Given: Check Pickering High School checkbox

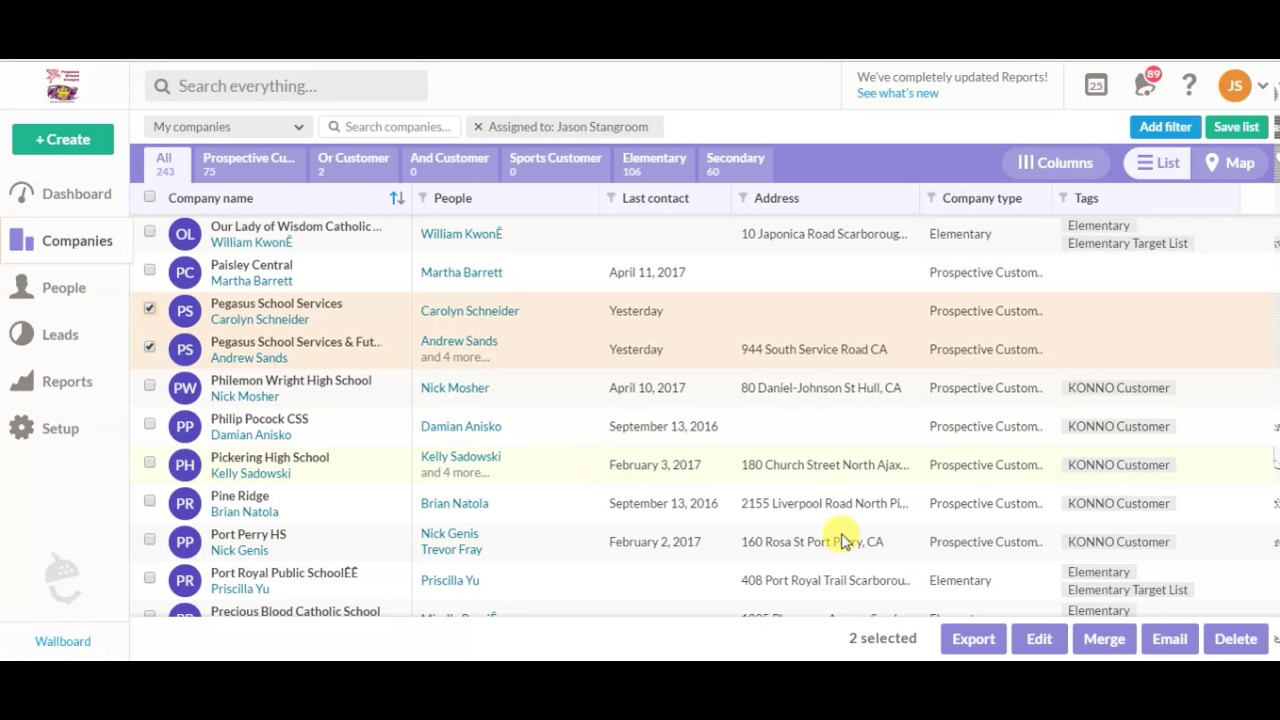Looking at the screenshot, I should (150, 462).
